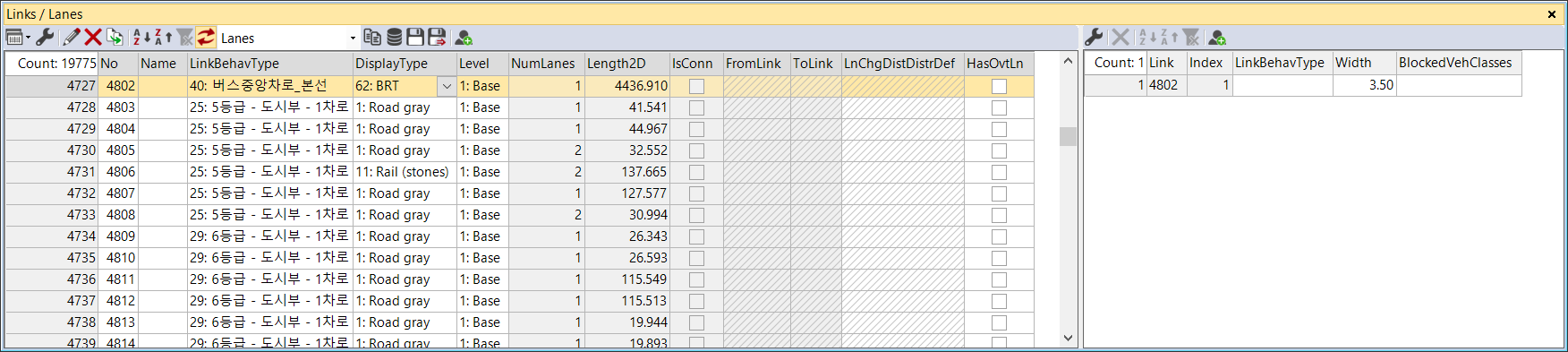Toggle IsConn checkbox for link 4804

(696, 129)
